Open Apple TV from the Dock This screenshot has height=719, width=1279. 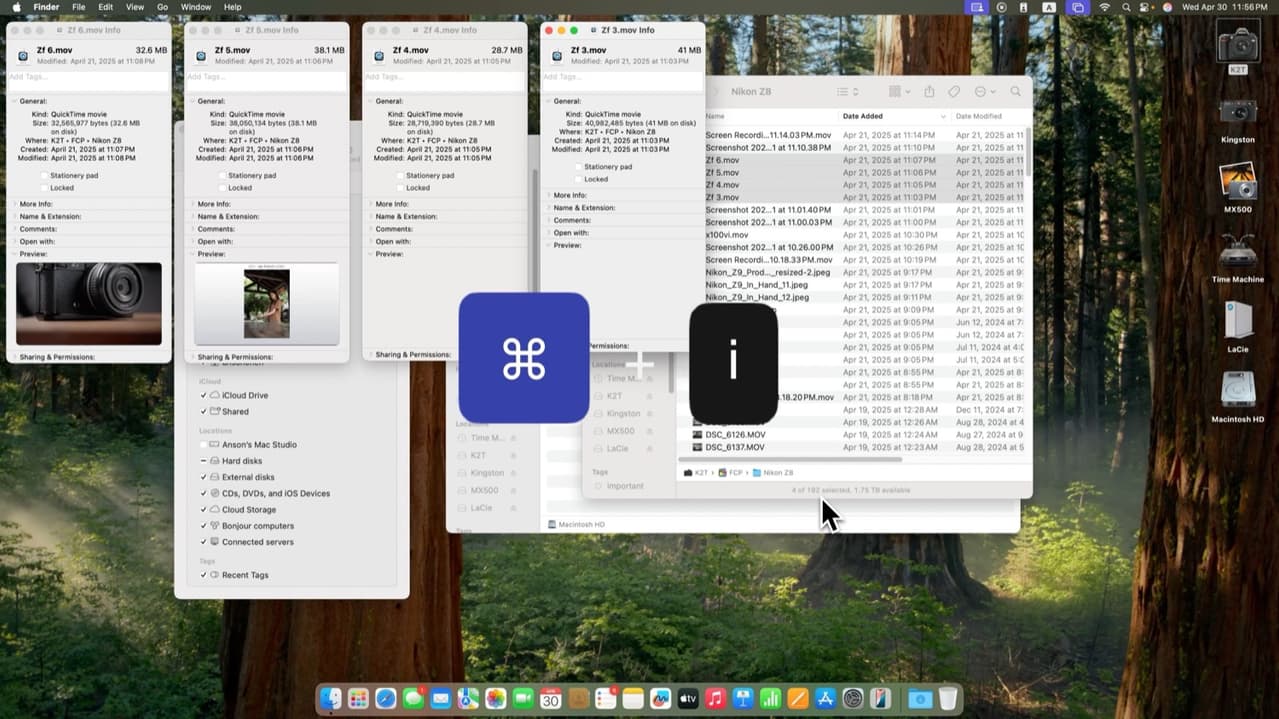(x=688, y=699)
